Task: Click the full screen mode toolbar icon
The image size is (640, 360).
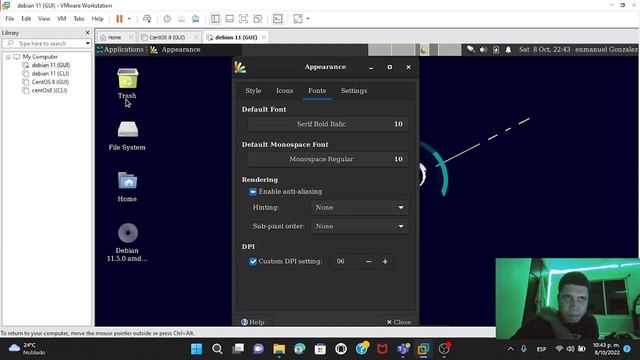Action: click(243, 19)
